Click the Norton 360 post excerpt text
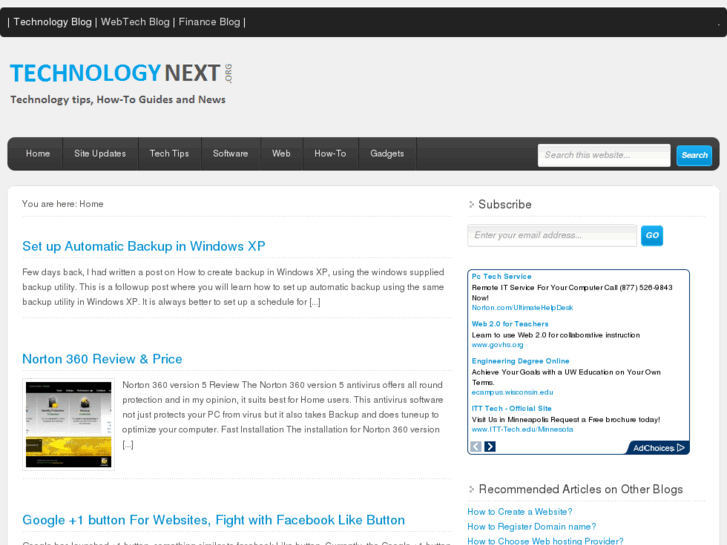 click(x=282, y=415)
